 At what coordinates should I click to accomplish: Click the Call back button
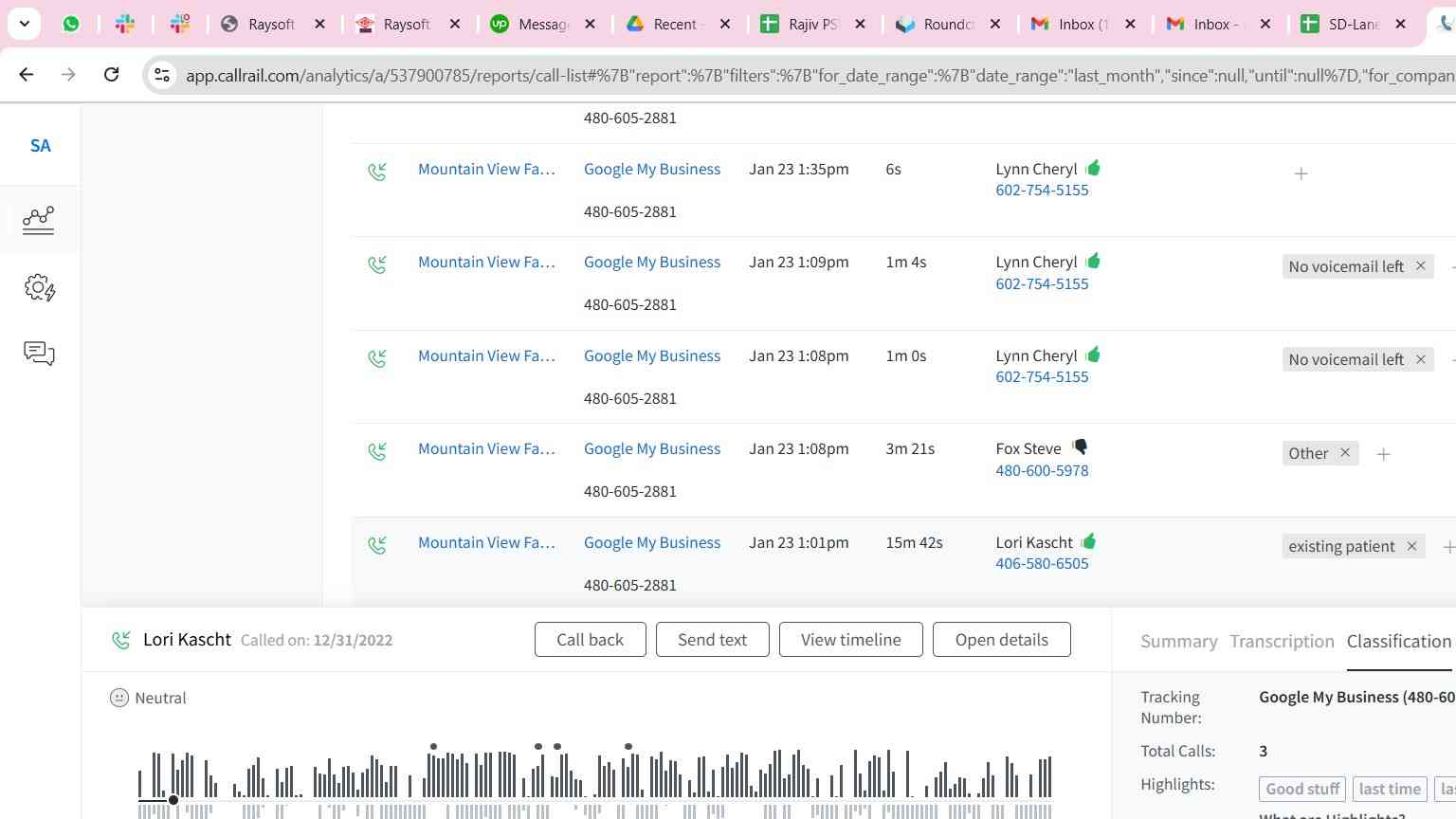tap(590, 640)
